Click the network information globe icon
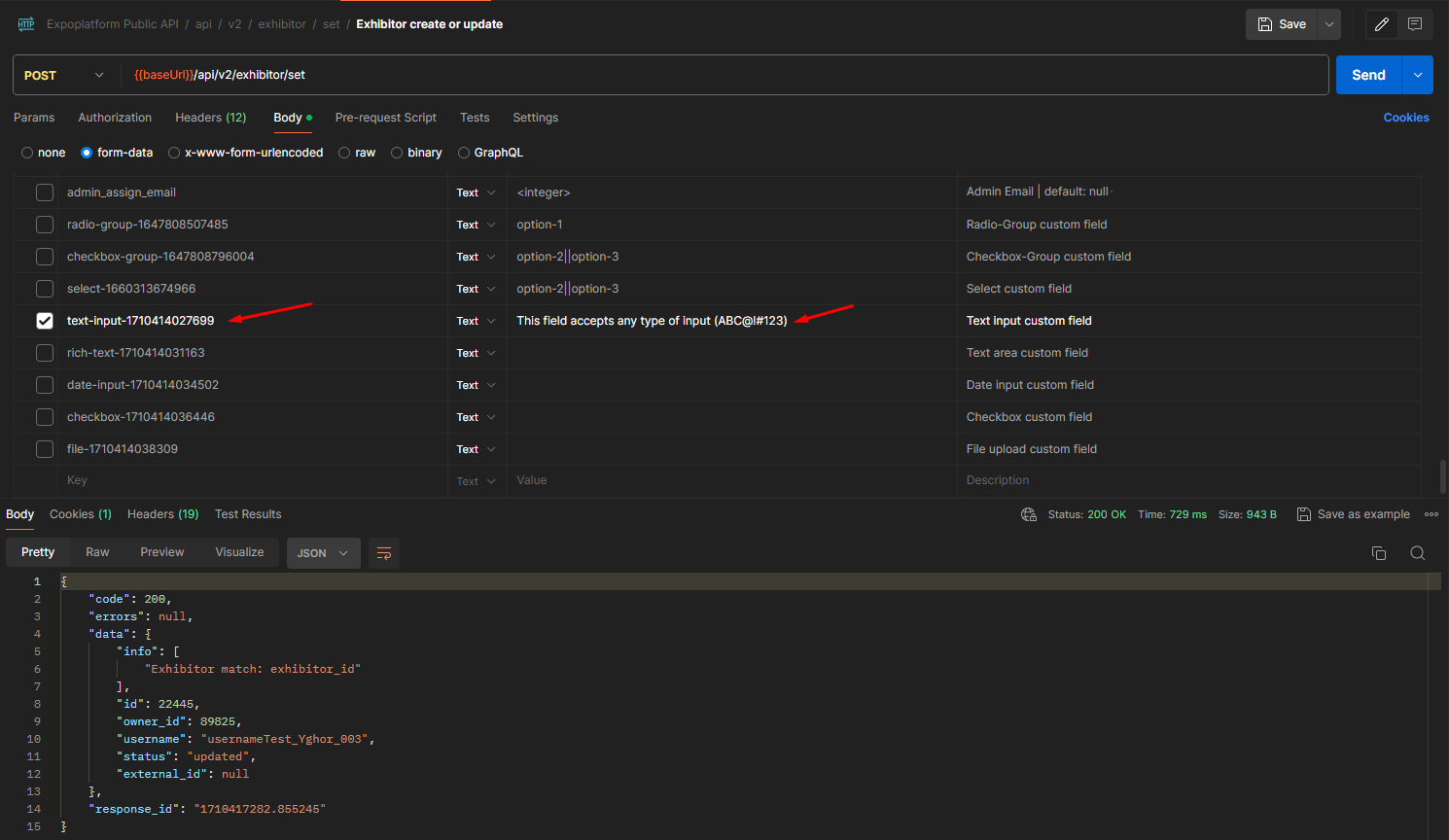This screenshot has width=1449, height=840. pos(1029,514)
